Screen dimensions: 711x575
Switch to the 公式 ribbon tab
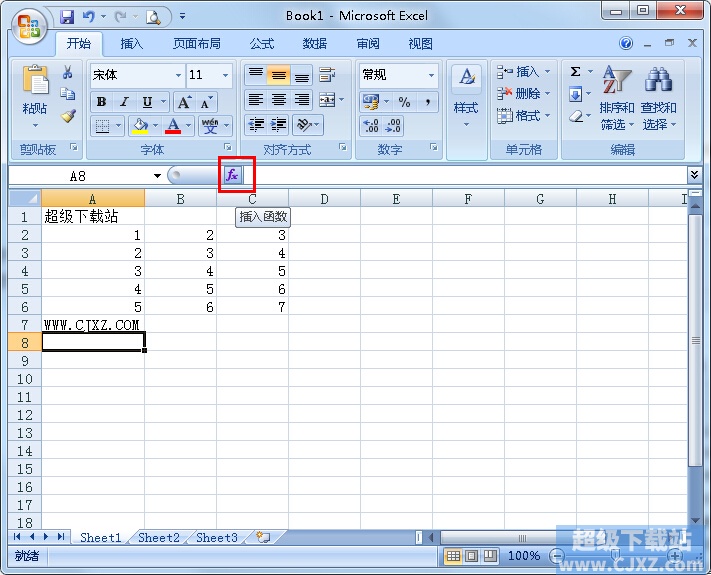click(262, 44)
